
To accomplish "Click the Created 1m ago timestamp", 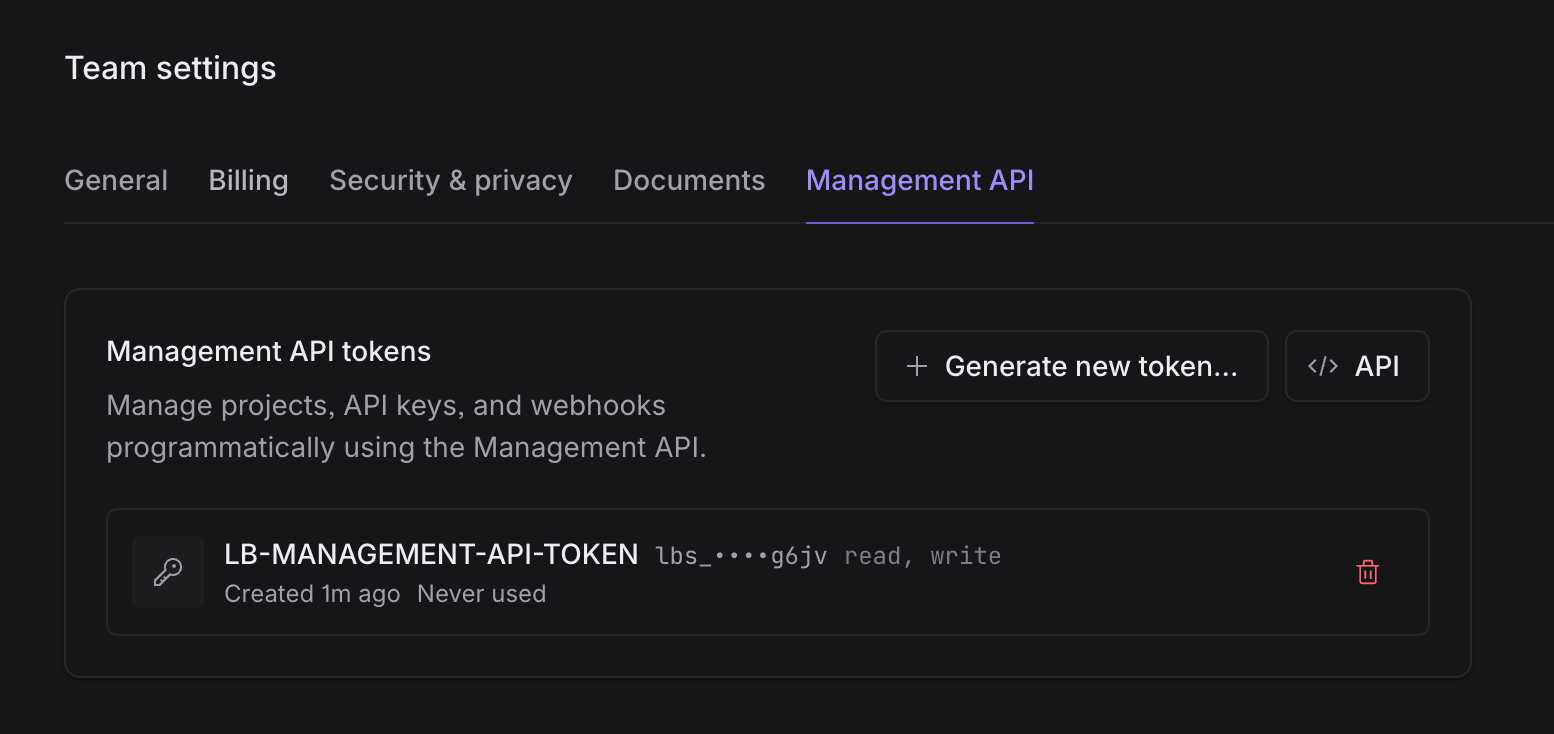I will tap(312, 593).
